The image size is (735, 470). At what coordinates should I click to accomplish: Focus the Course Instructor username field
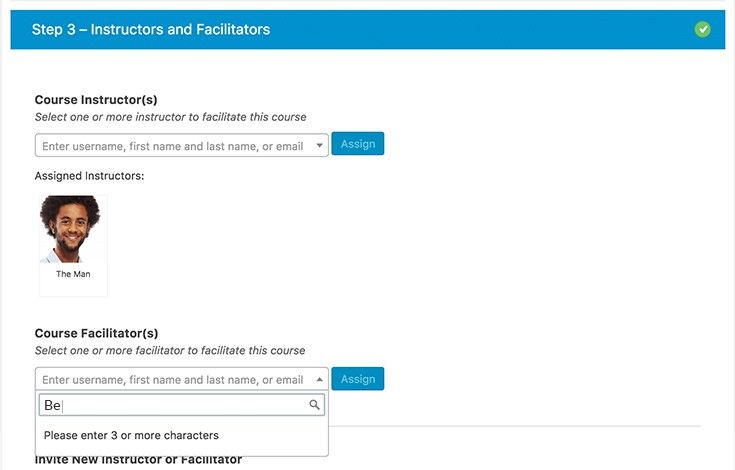[x=181, y=146]
